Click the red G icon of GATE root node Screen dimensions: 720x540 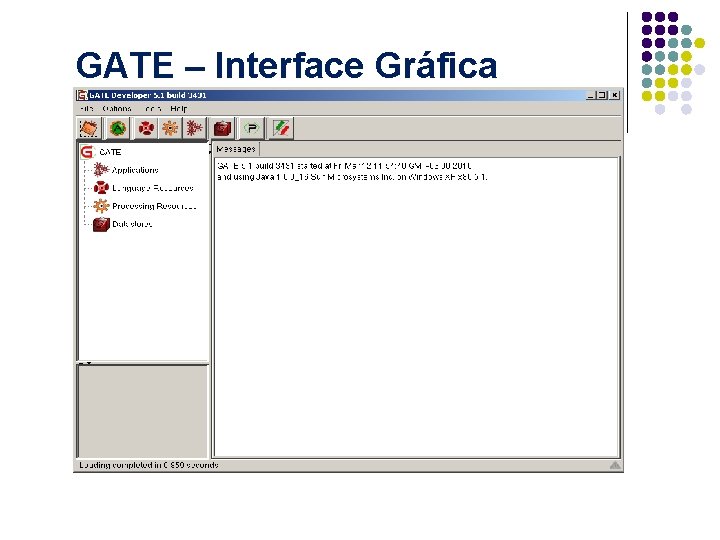[87, 152]
